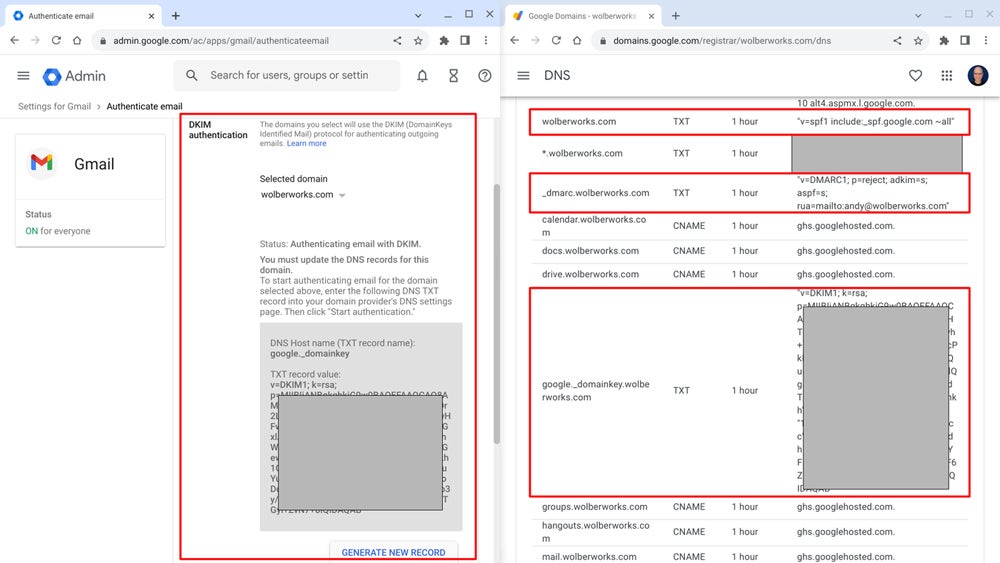Expand the wolberworks.com domain dropdown

pos(342,195)
